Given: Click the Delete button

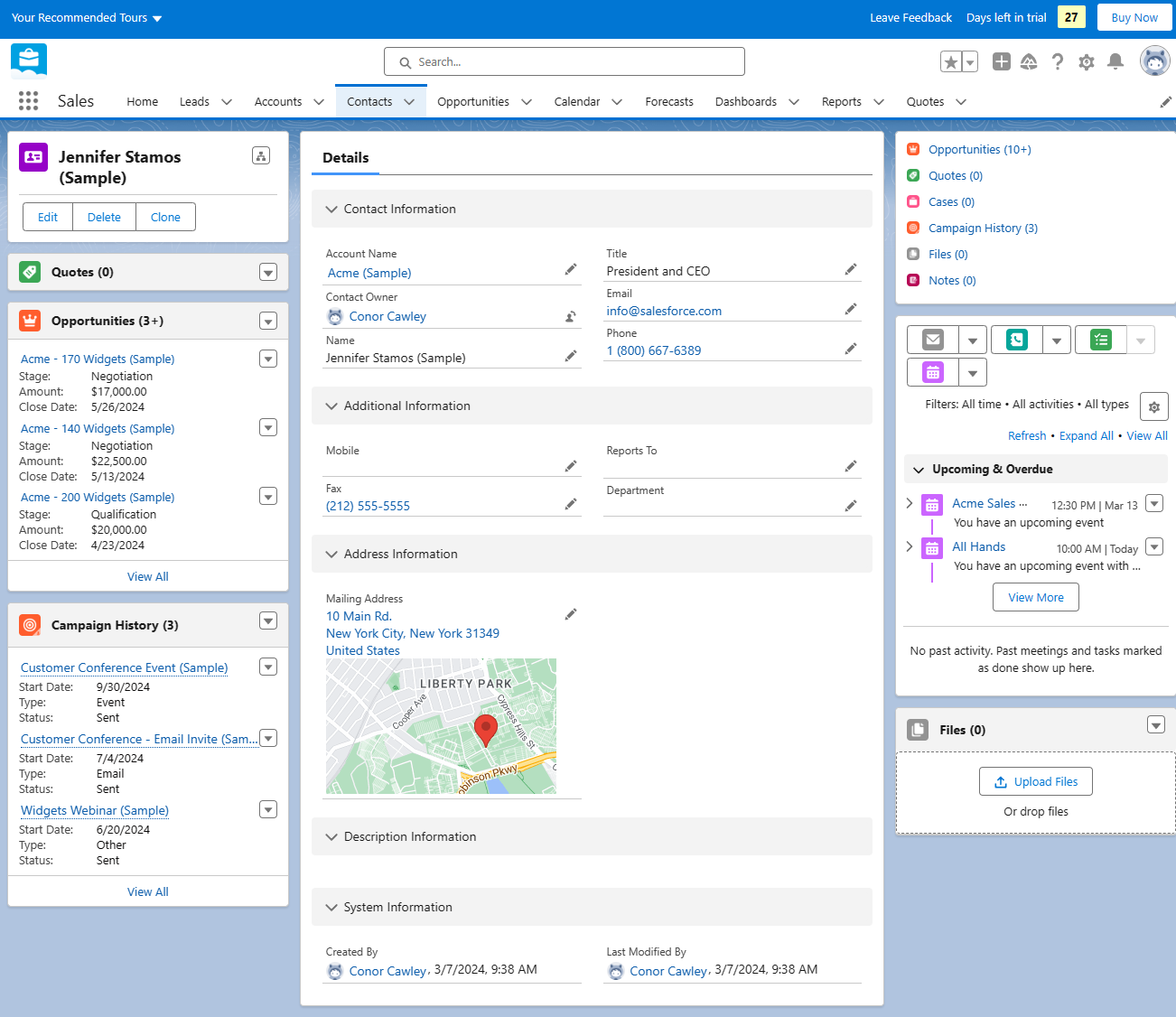Looking at the screenshot, I should (104, 217).
